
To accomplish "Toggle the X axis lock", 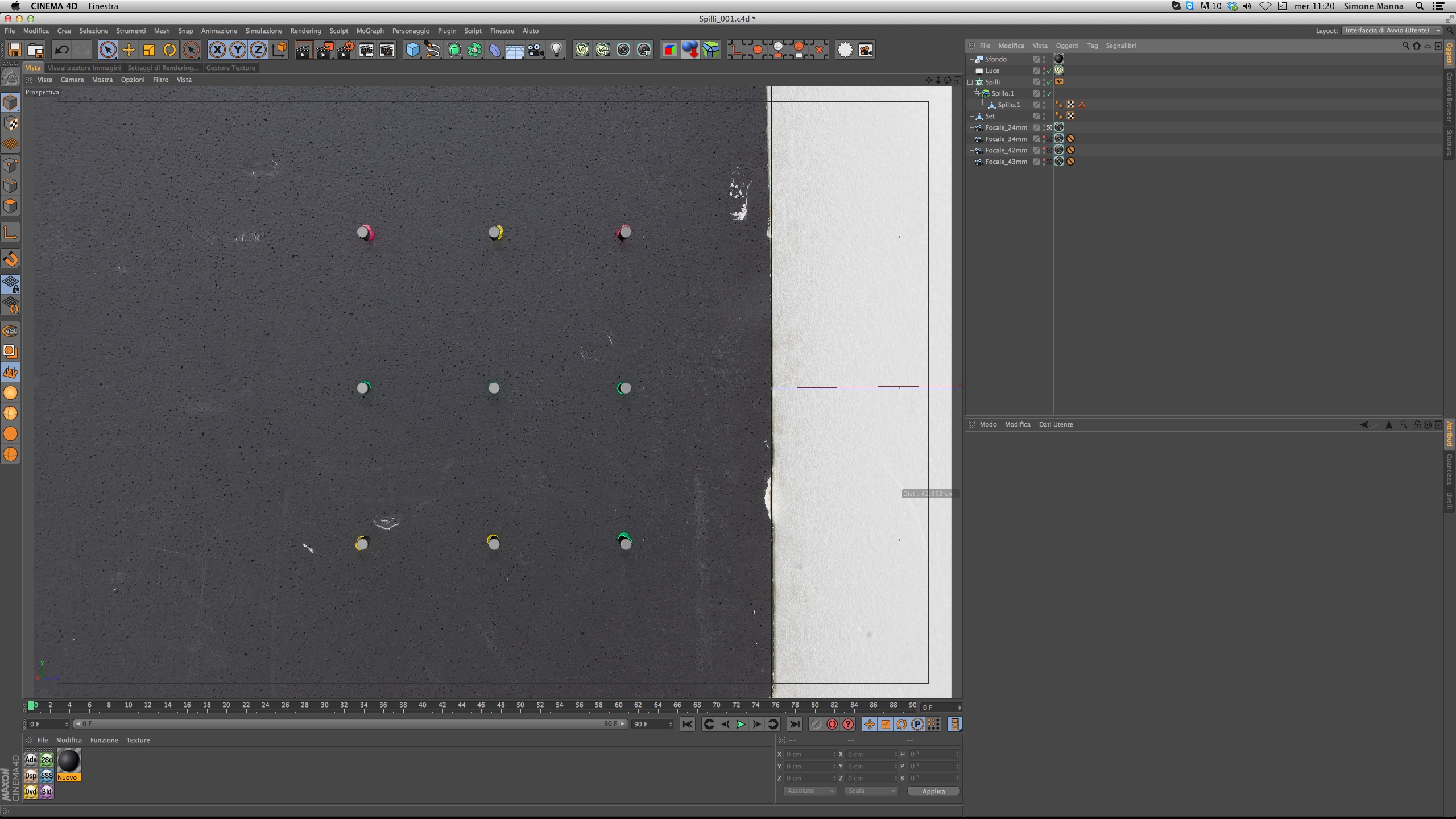I will (x=217, y=50).
